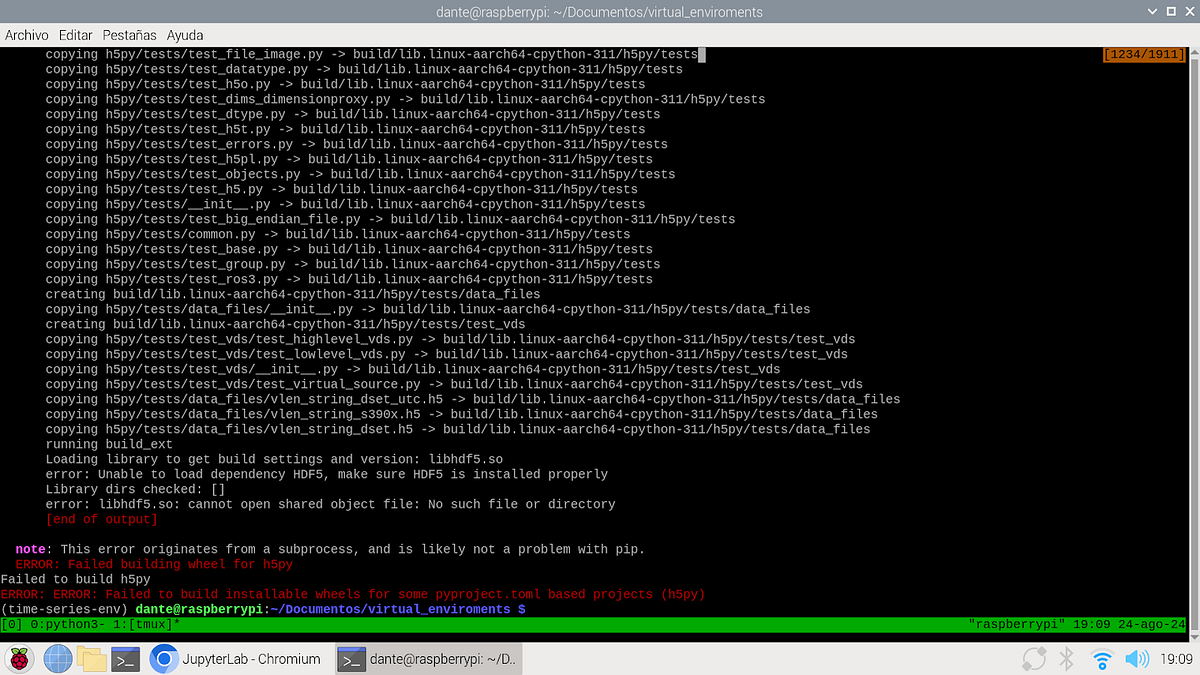Mute audio via the speaker tray icon
Viewport: 1200px width, 675px height.
pyautogui.click(x=1138, y=658)
